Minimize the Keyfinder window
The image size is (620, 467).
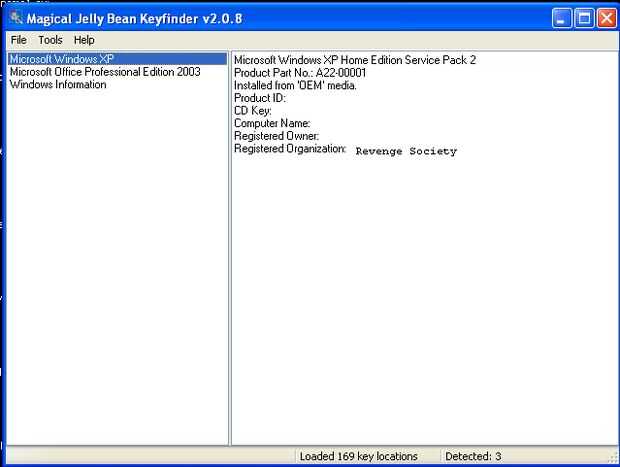(x=561, y=18)
